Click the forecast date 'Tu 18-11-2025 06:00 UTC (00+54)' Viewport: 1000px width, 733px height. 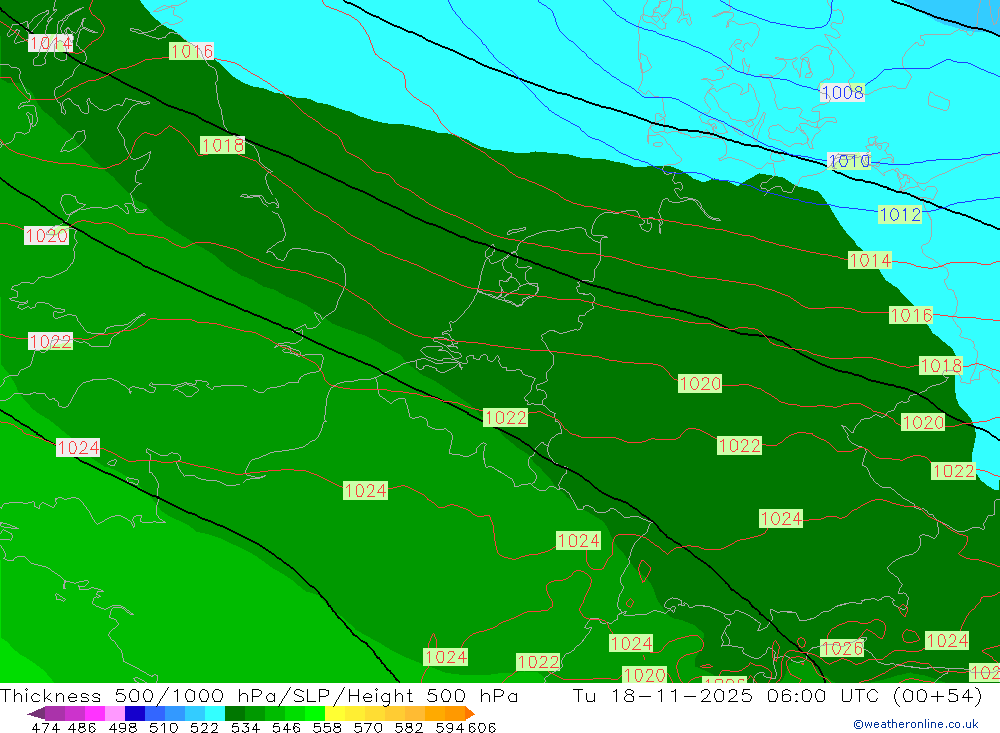coord(777,695)
